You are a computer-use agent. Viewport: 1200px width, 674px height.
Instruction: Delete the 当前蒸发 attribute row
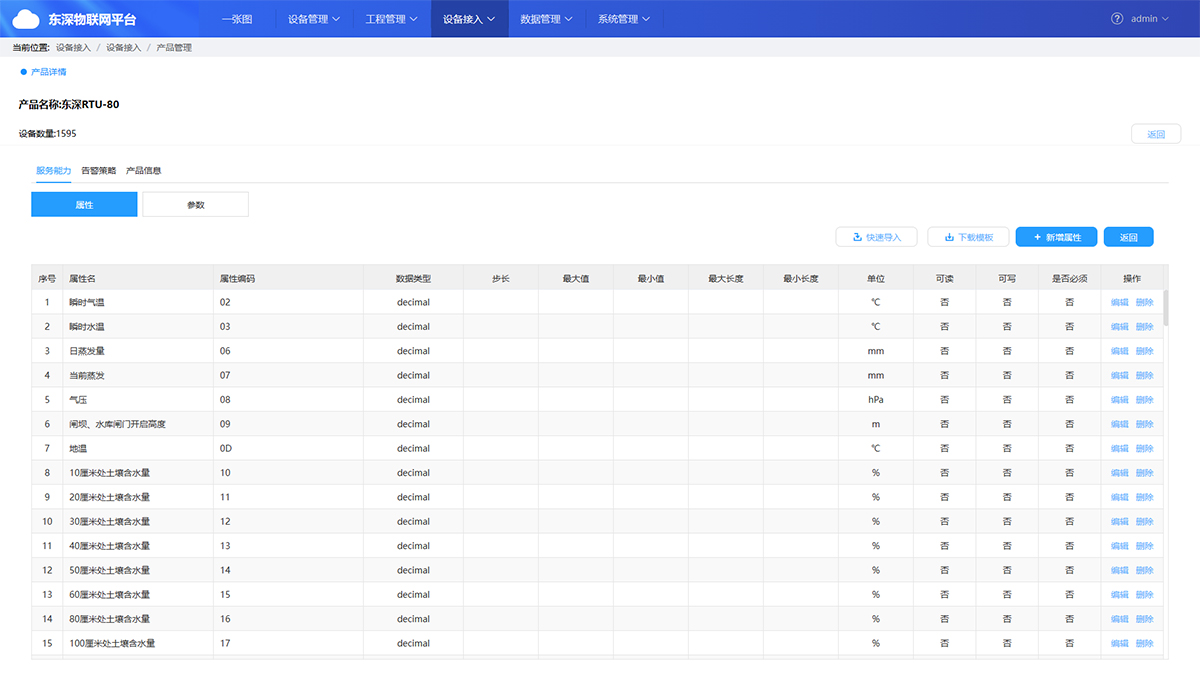[x=1144, y=375]
